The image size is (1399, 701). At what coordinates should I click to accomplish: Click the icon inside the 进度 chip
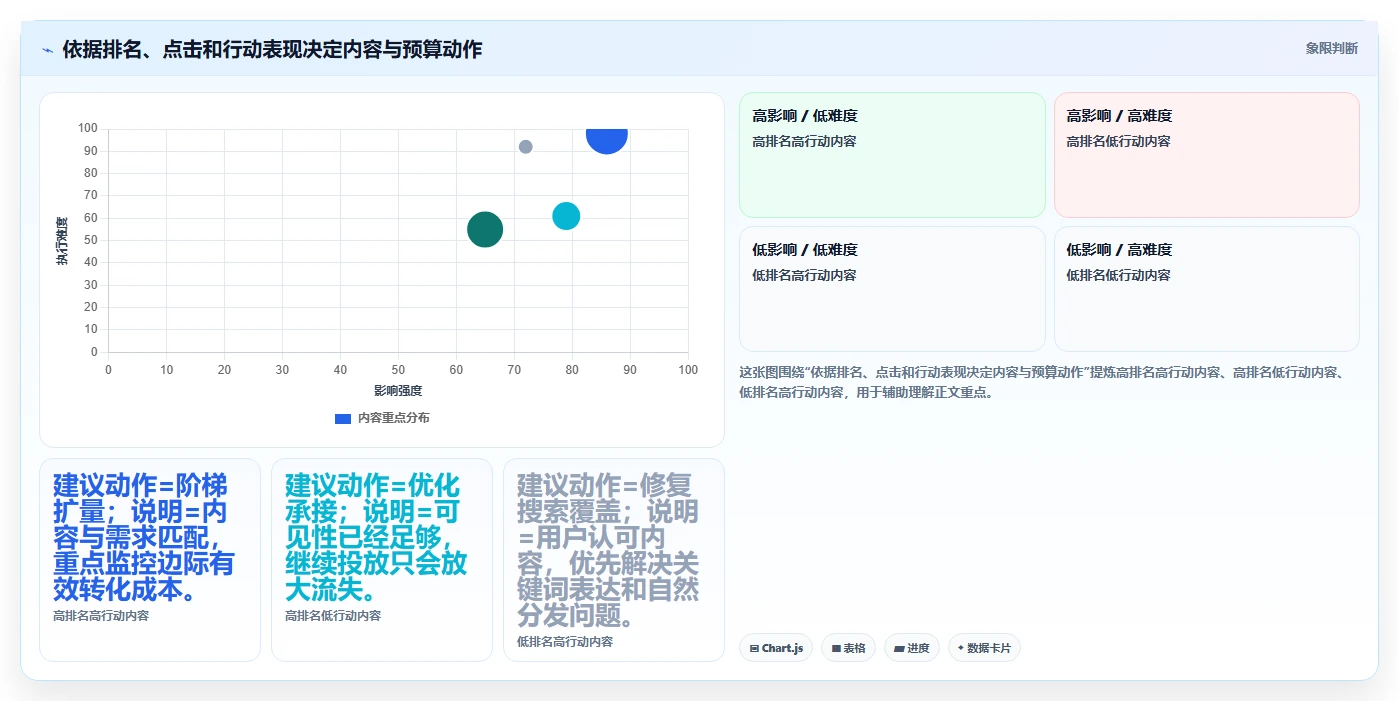tap(899, 649)
